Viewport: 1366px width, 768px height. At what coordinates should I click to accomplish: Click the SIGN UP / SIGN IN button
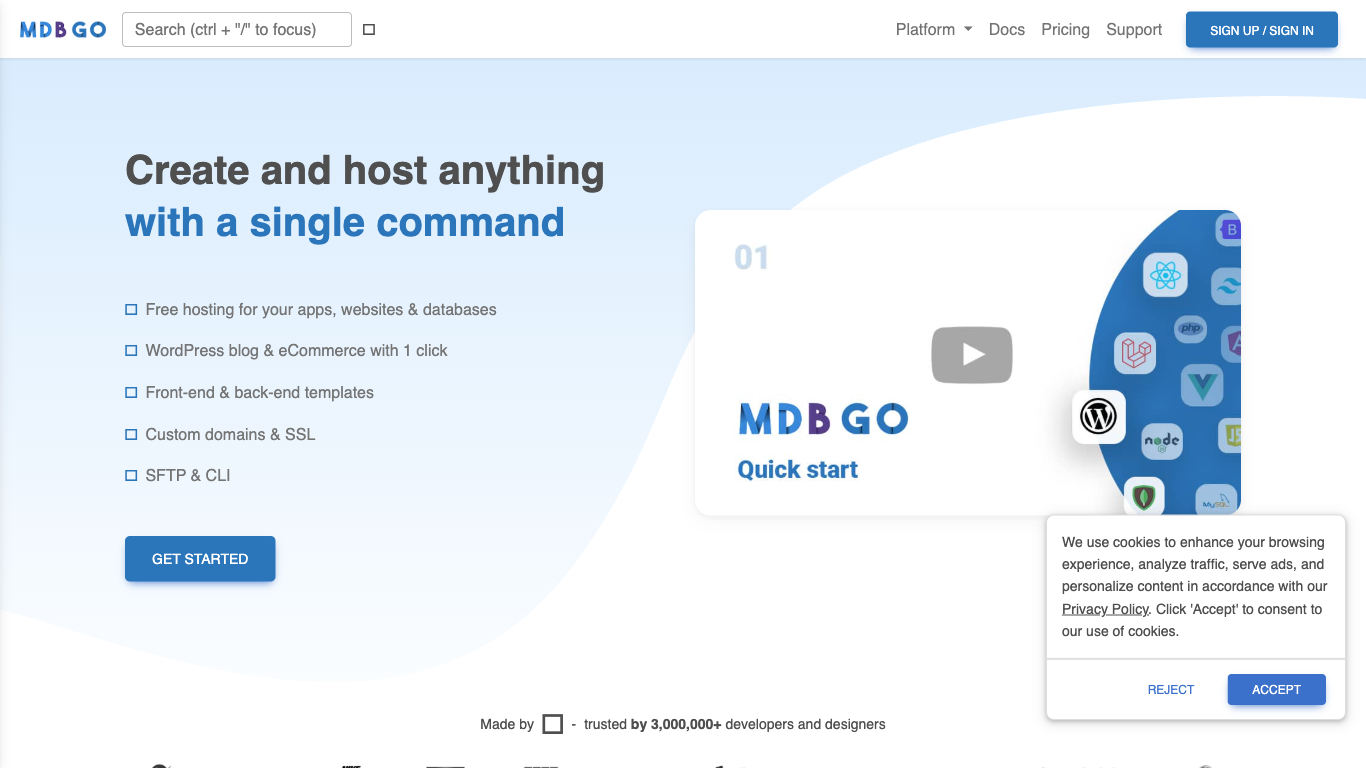click(x=1262, y=30)
